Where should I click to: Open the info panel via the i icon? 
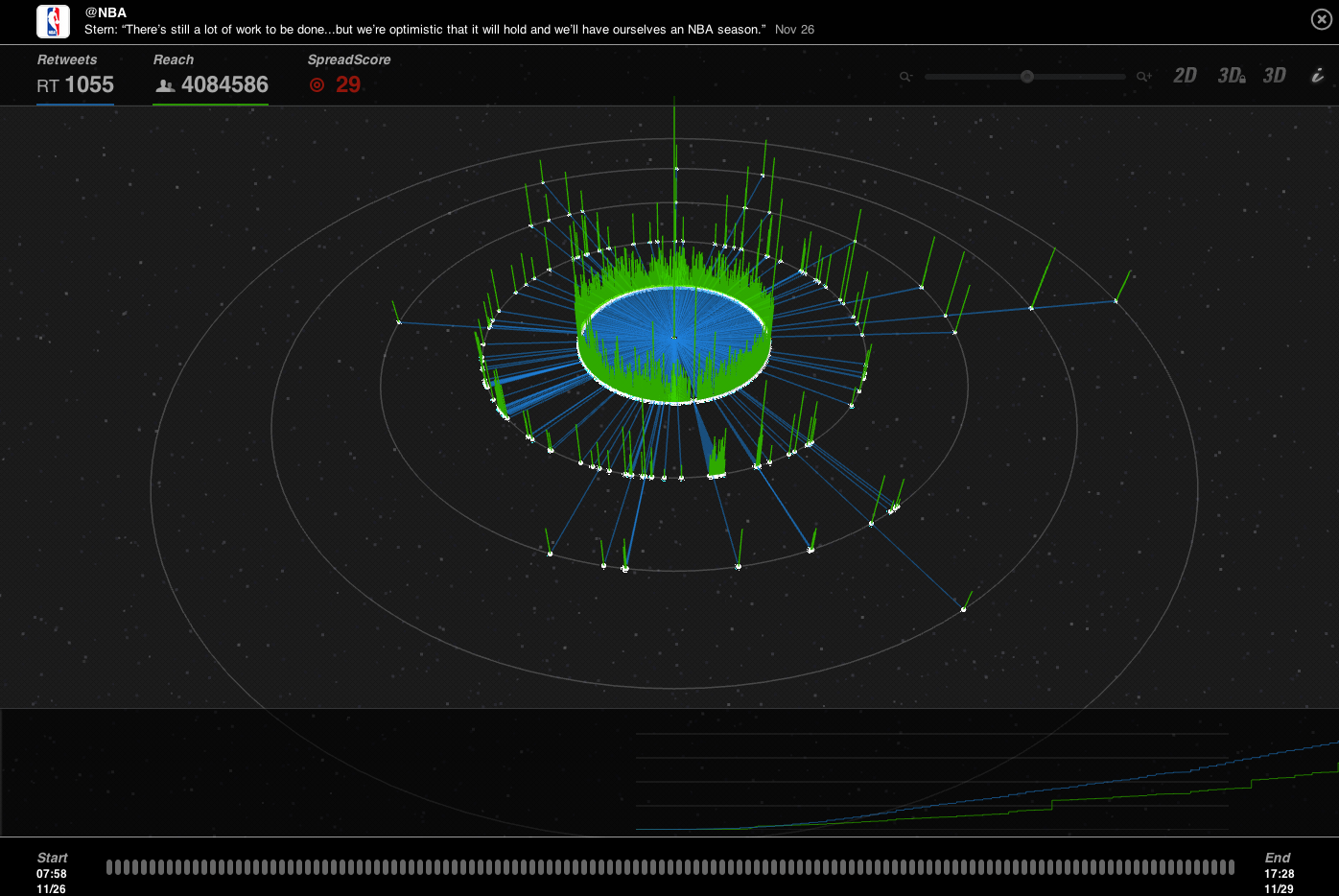[1316, 74]
